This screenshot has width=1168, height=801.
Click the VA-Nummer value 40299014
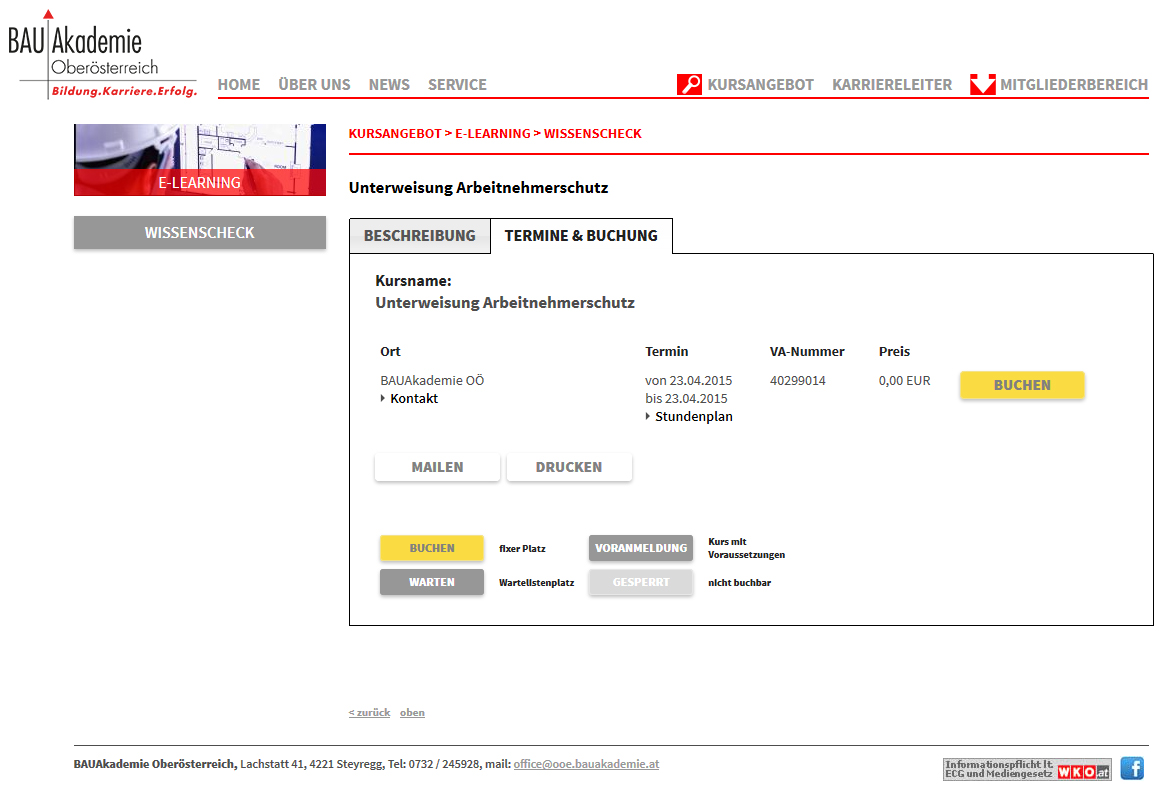click(x=798, y=381)
